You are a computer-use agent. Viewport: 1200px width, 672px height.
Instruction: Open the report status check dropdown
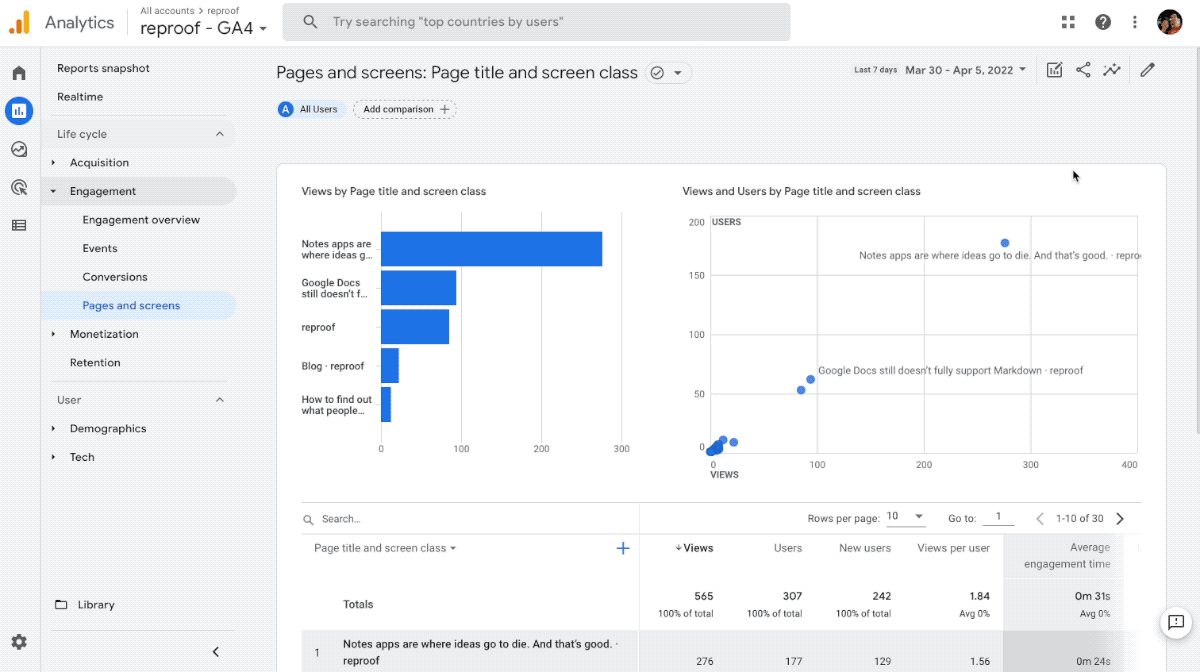coord(669,73)
